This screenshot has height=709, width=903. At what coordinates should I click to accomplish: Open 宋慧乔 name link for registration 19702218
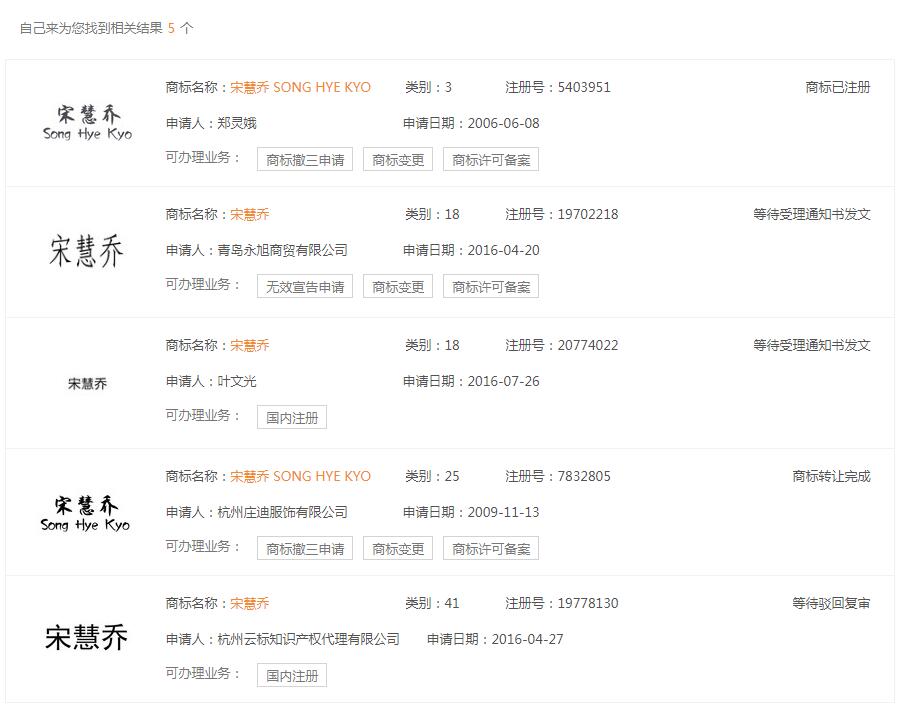click(250, 214)
